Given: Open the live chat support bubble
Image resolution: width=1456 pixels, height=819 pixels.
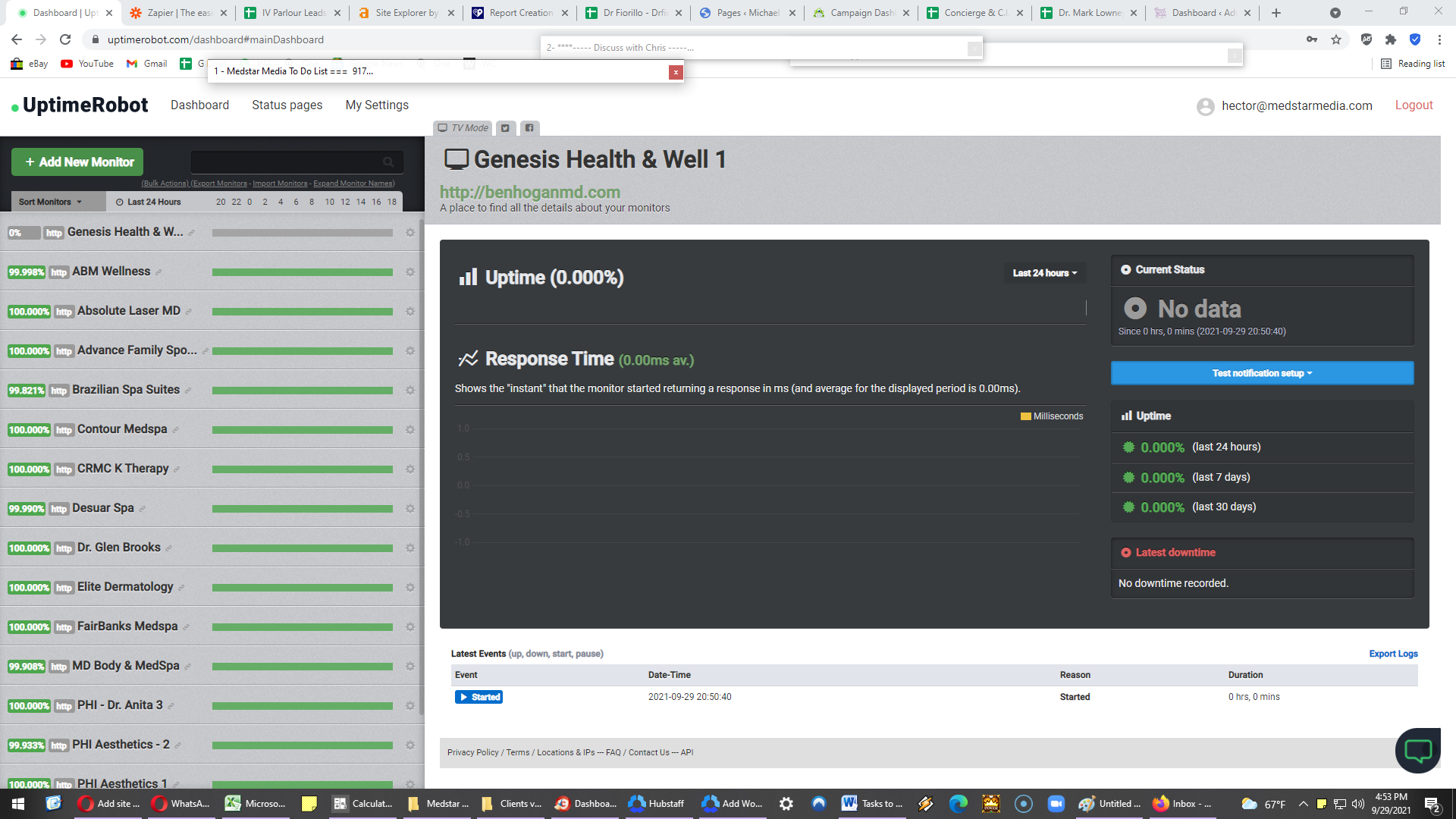Looking at the screenshot, I should click(x=1417, y=751).
